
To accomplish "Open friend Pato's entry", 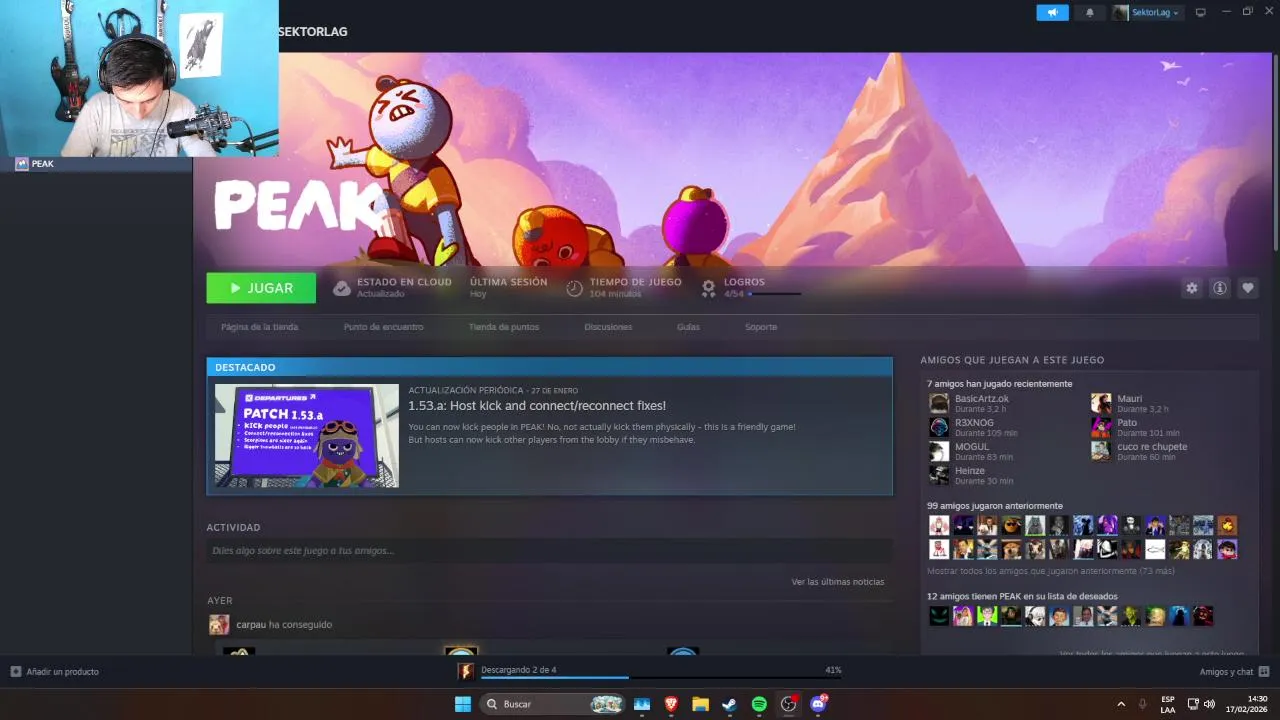I will (x=1135, y=427).
